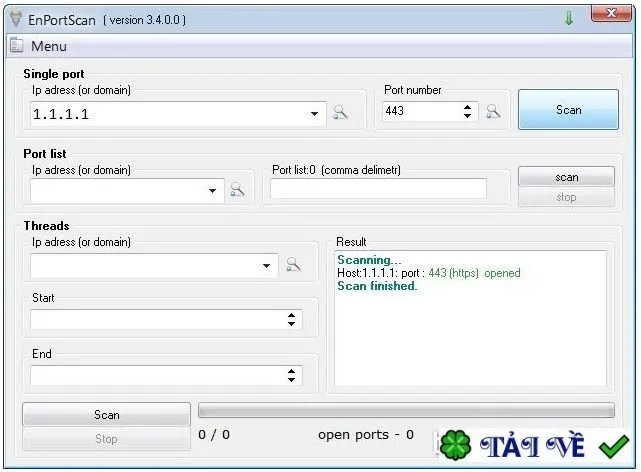Screen dimensions: 641x472
Task: Click the blue Single port Scan button
Action: coord(568,110)
